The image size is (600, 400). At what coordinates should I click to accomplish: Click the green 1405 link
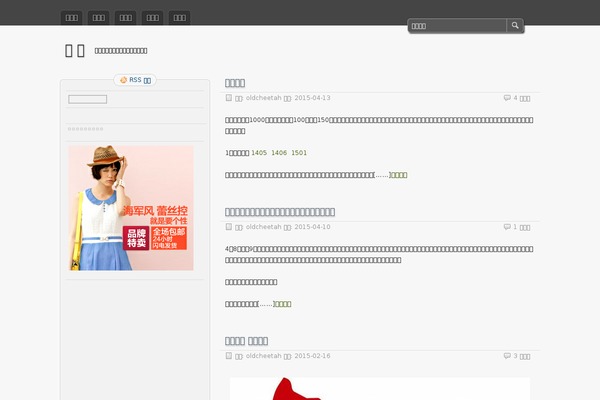tap(259, 153)
